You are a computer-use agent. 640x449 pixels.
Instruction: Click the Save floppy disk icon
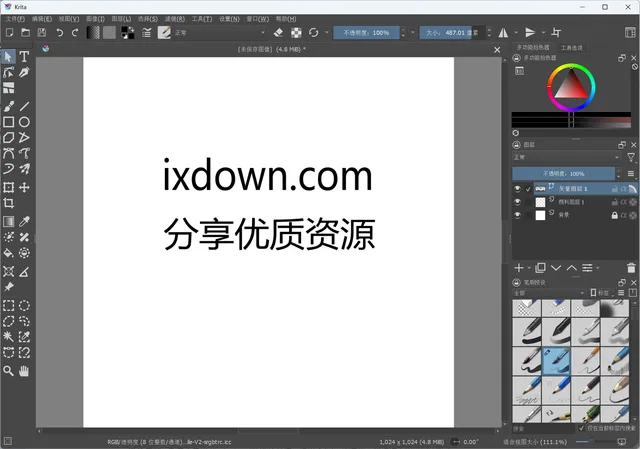point(42,33)
